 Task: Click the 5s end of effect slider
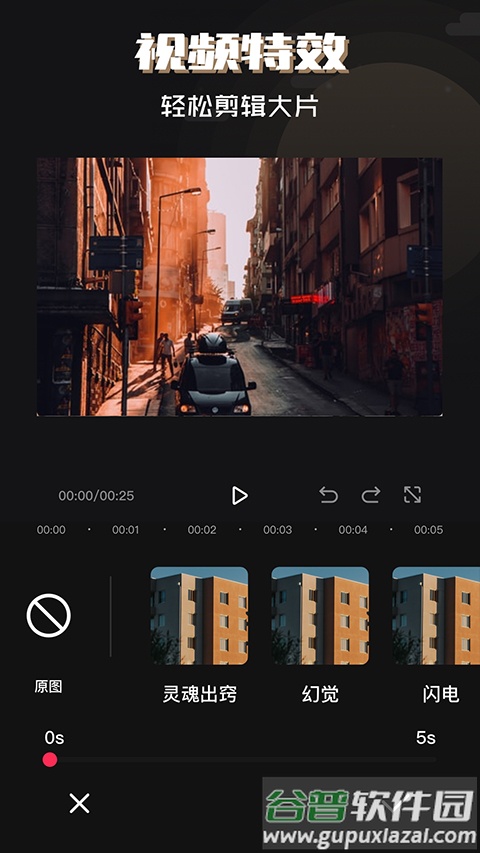pos(426,738)
